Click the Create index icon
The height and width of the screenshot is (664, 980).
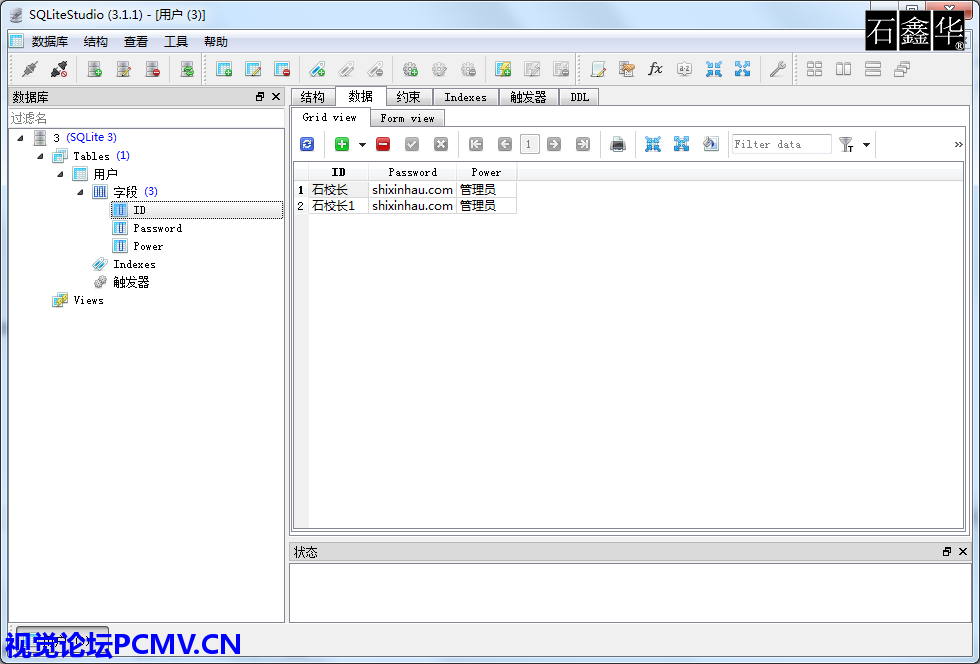point(317,69)
